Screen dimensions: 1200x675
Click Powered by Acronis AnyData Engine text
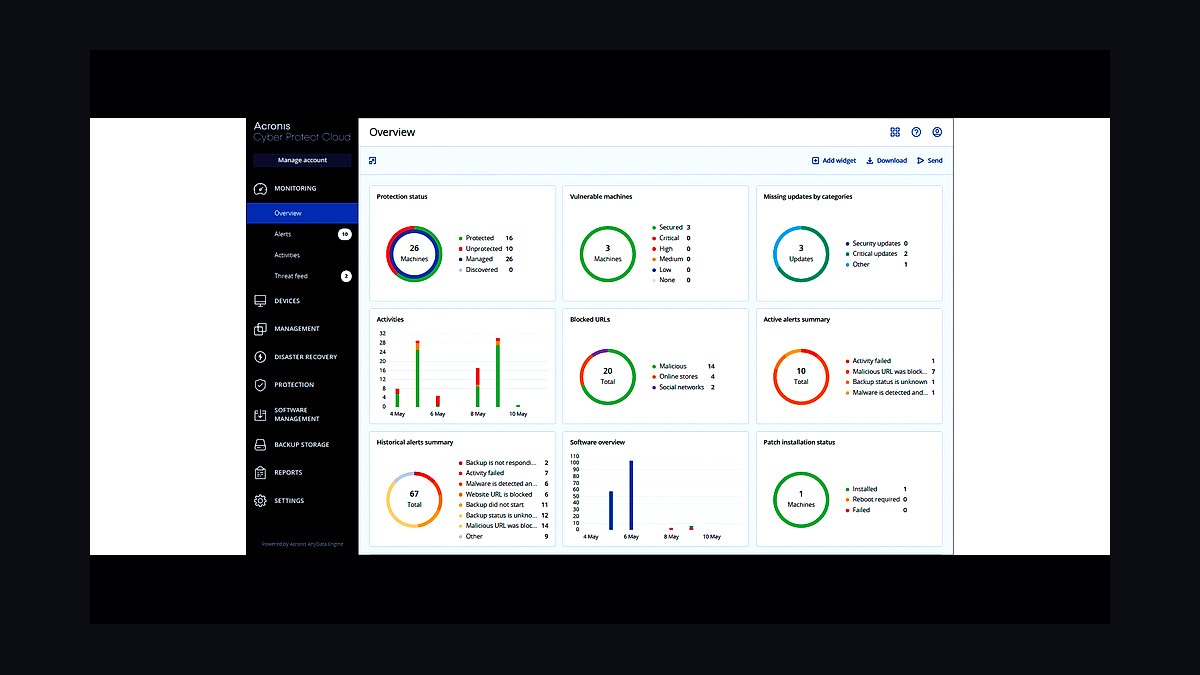coord(302,544)
